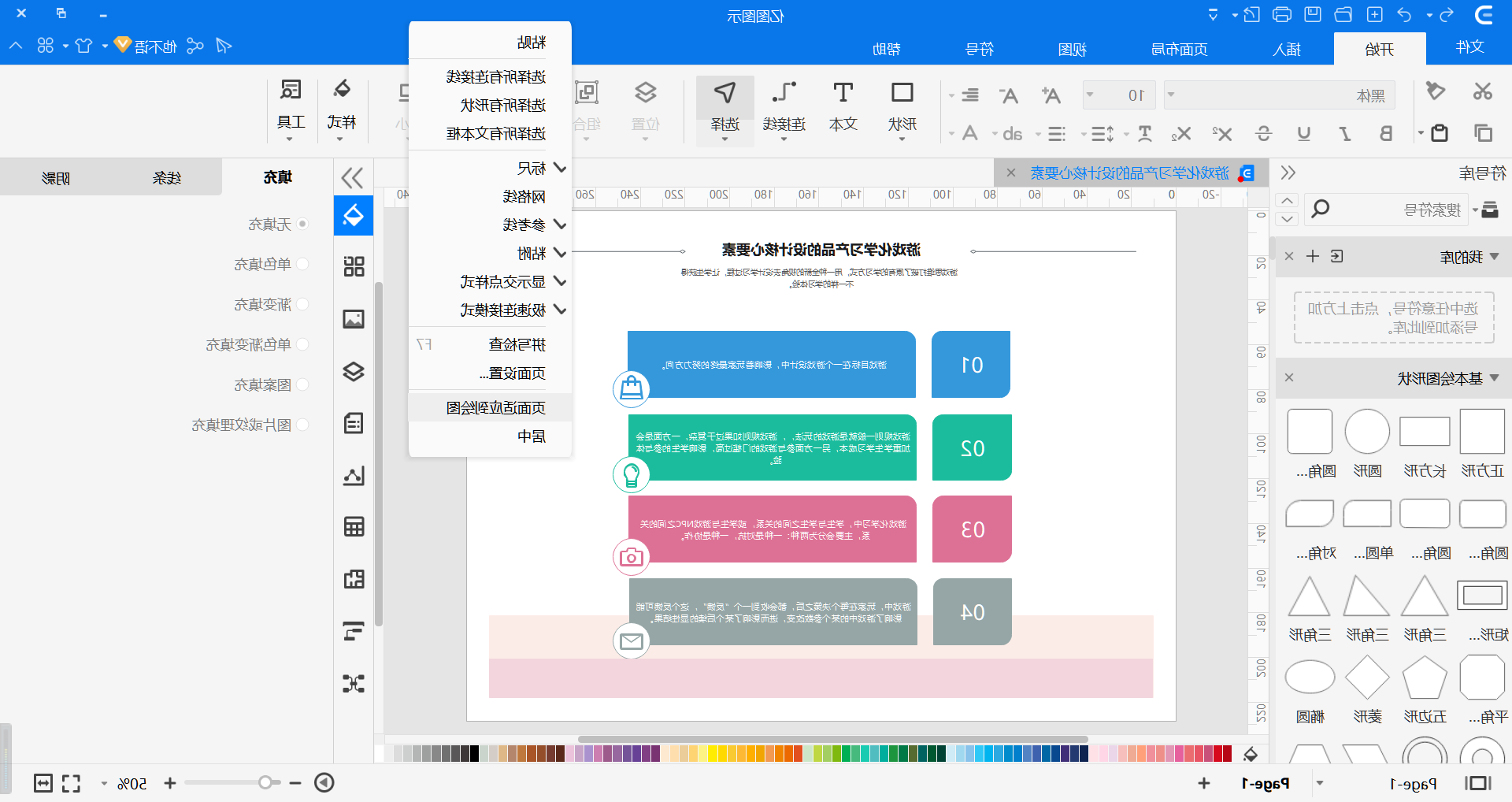Click the scissors Cut icon
The width and height of the screenshot is (1512, 802).
pos(1483,91)
